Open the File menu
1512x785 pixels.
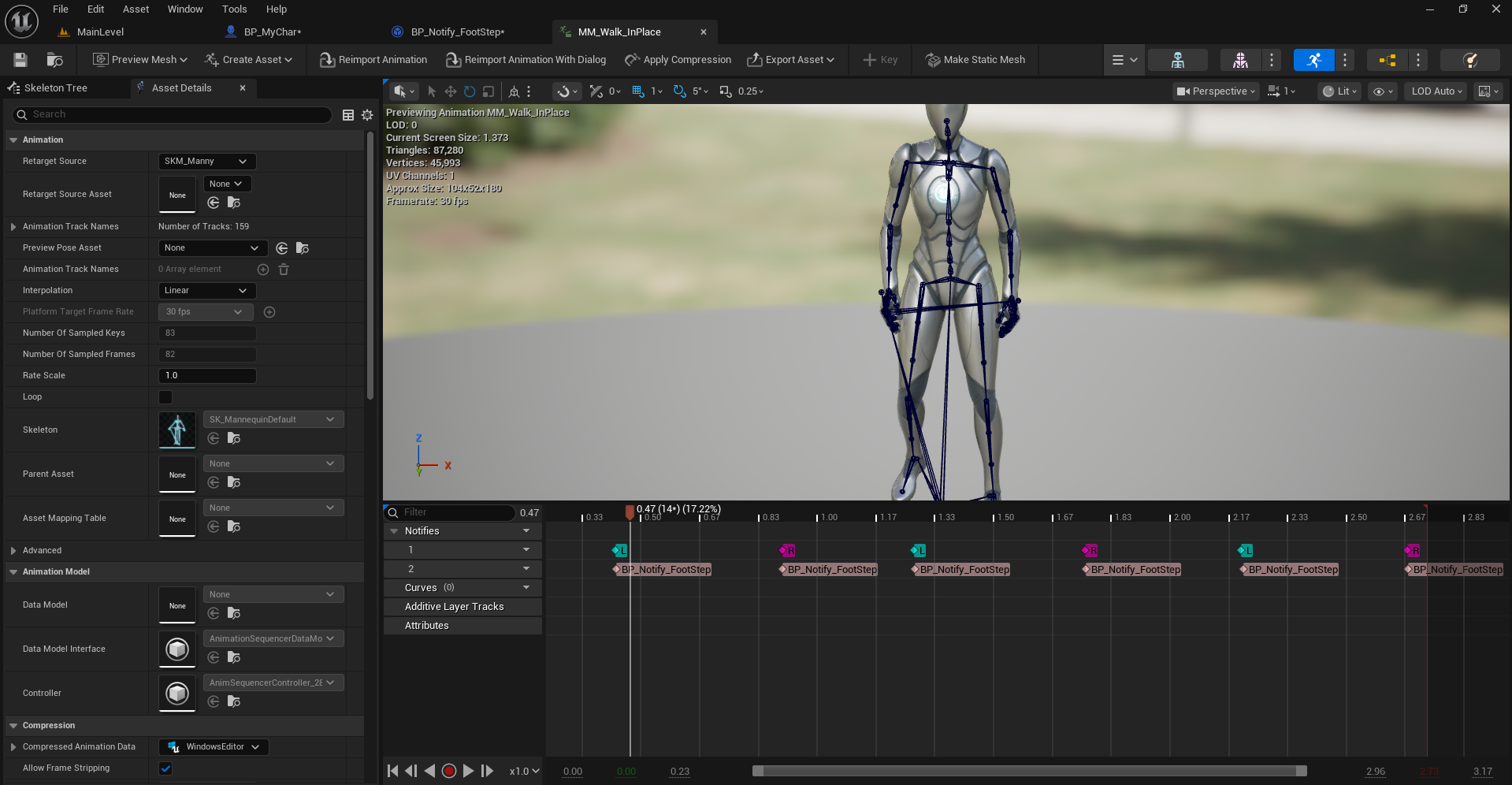tap(61, 9)
